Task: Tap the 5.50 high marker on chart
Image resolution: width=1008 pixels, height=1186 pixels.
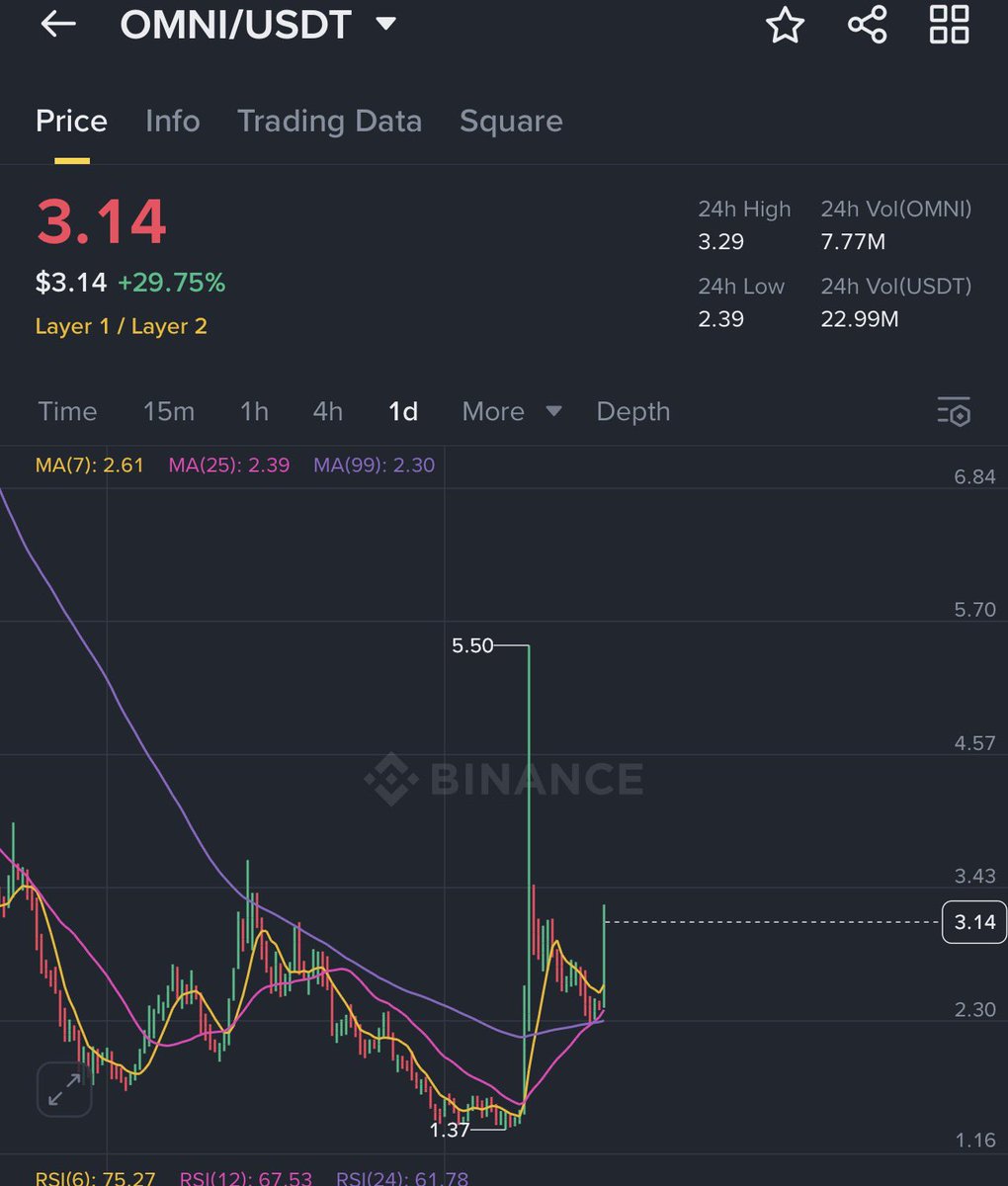Action: click(472, 645)
